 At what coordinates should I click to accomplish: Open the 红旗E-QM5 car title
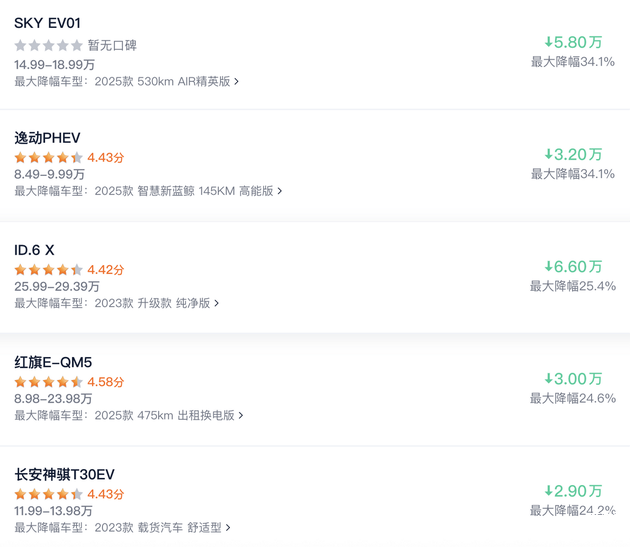pos(53,362)
